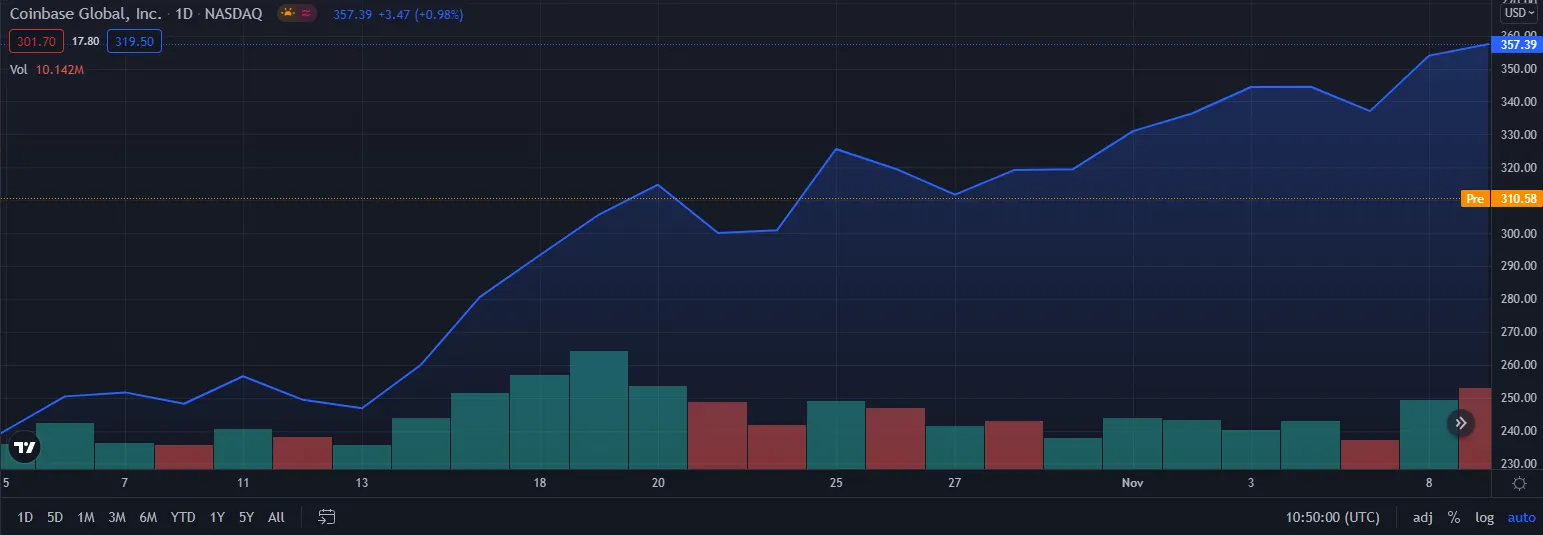This screenshot has width=1543, height=535.
Task: Click the 230.00 price axis label
Action: tap(1517, 464)
